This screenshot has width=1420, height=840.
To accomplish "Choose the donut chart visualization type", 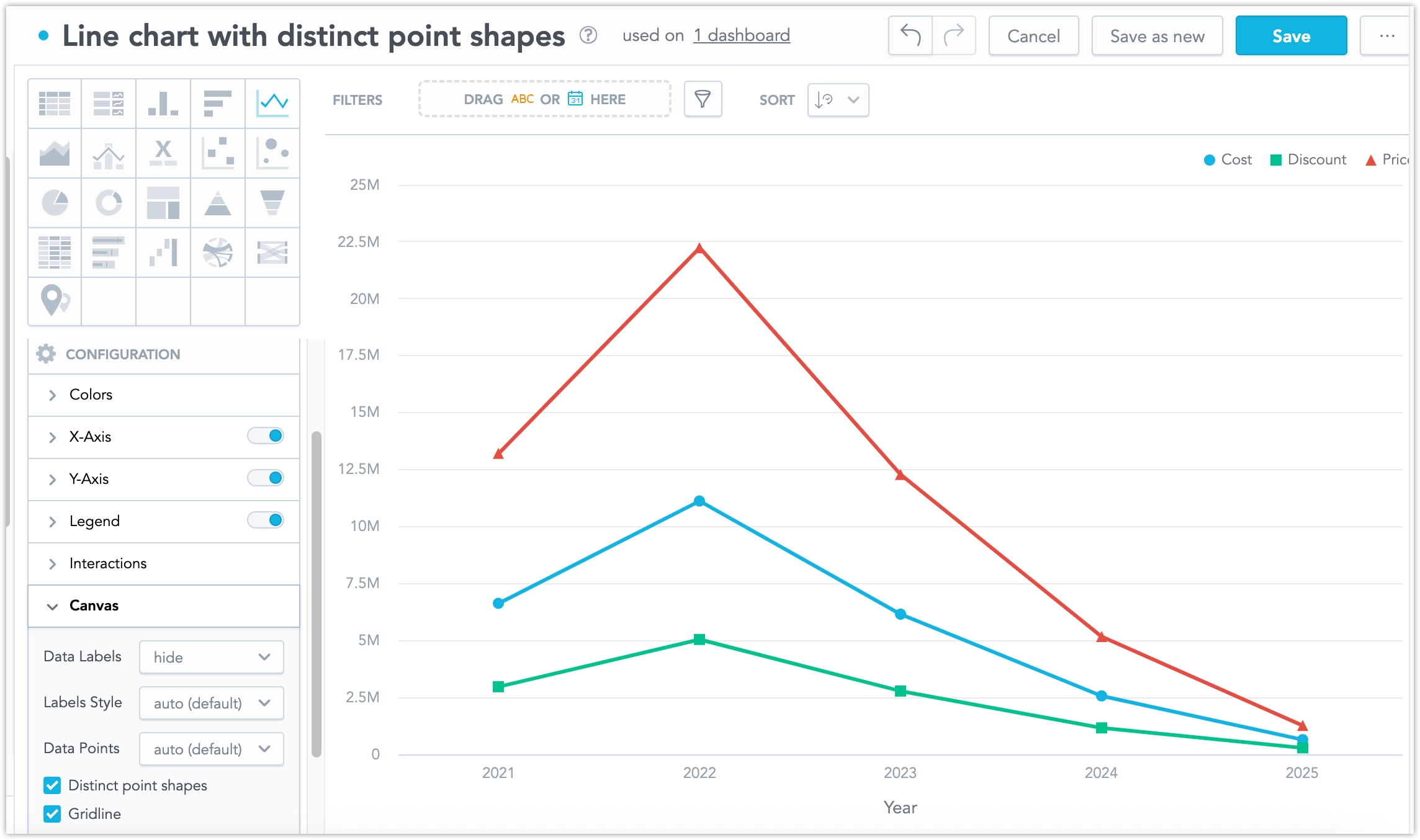I will click(109, 203).
